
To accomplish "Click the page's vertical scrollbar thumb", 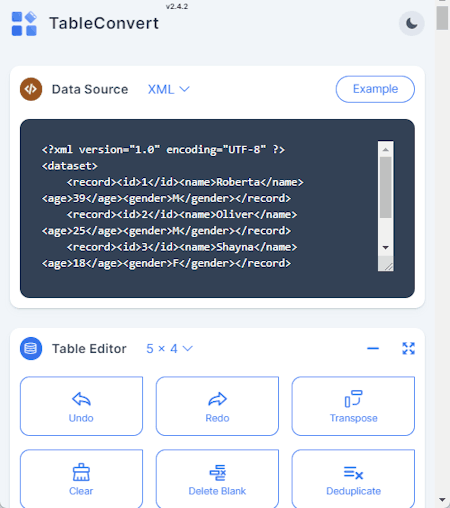I will coord(442,18).
